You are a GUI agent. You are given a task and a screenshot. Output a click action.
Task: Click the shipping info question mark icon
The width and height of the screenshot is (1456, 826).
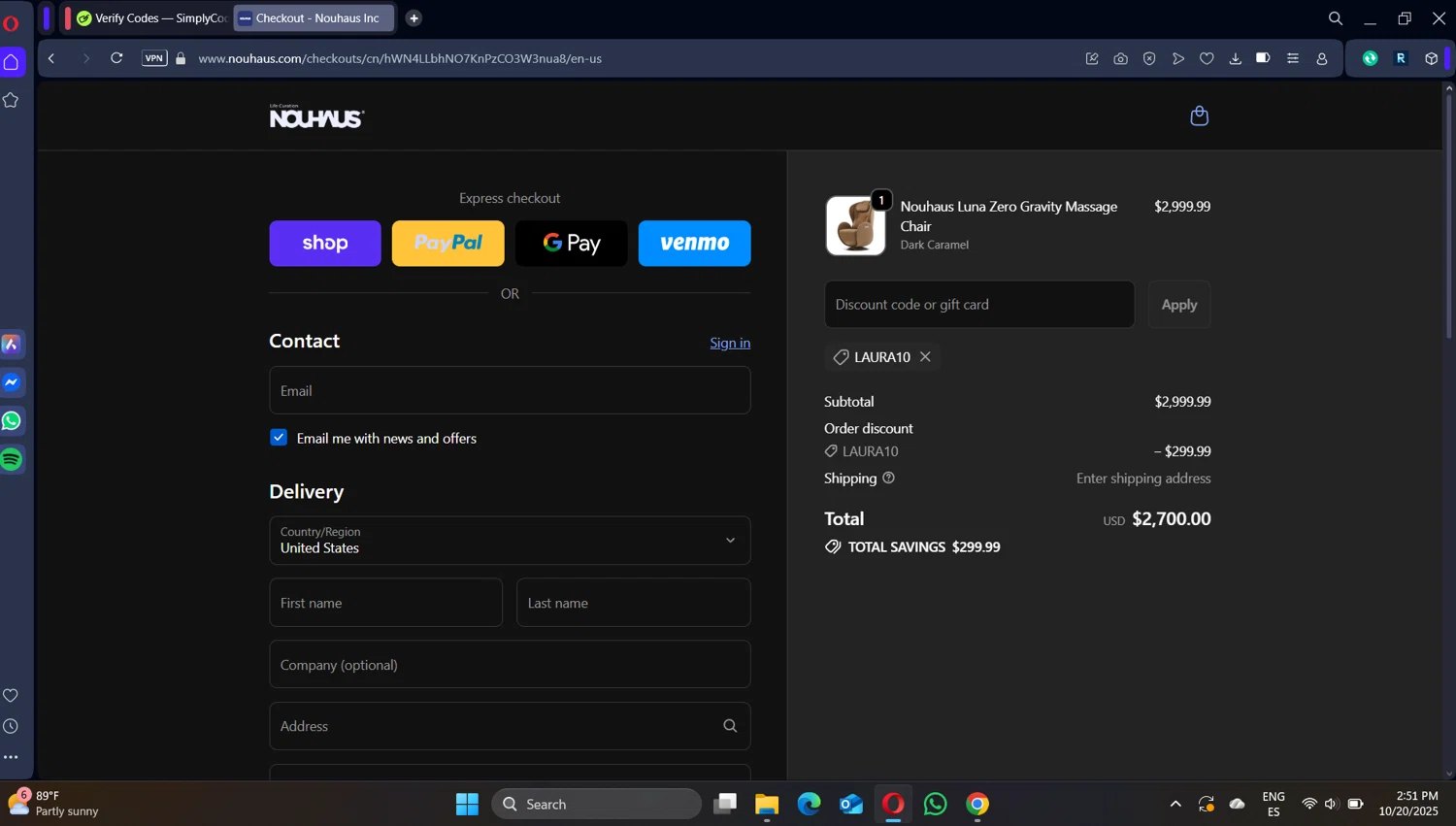[888, 478]
